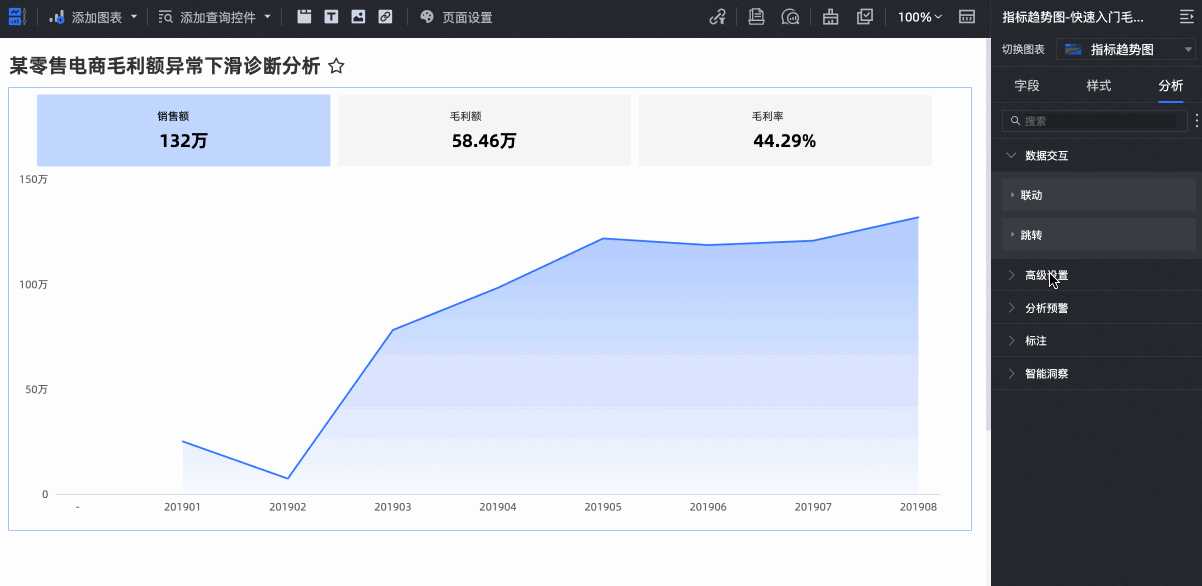1202x586 pixels.
Task: Click the 201903 x-axis label
Action: click(393, 507)
